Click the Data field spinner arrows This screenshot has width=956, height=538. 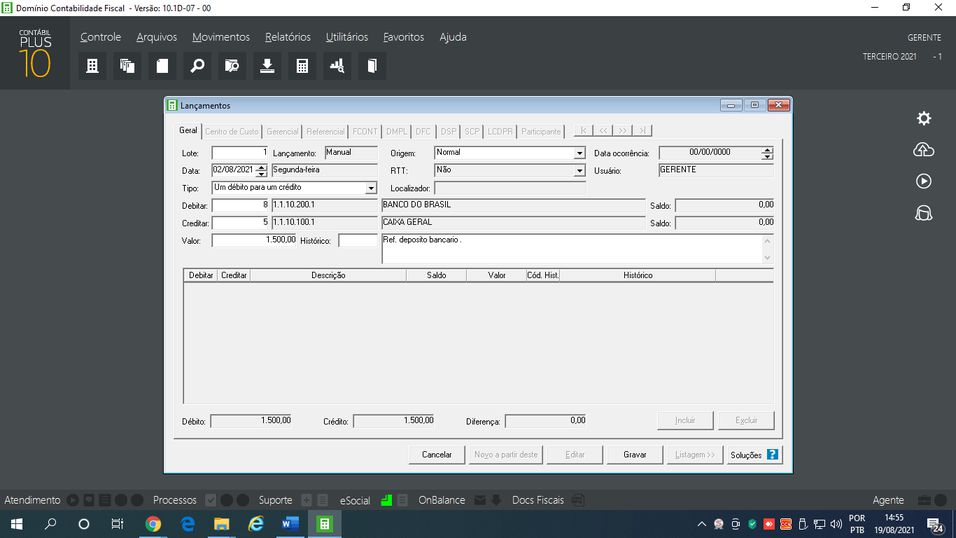(x=262, y=171)
